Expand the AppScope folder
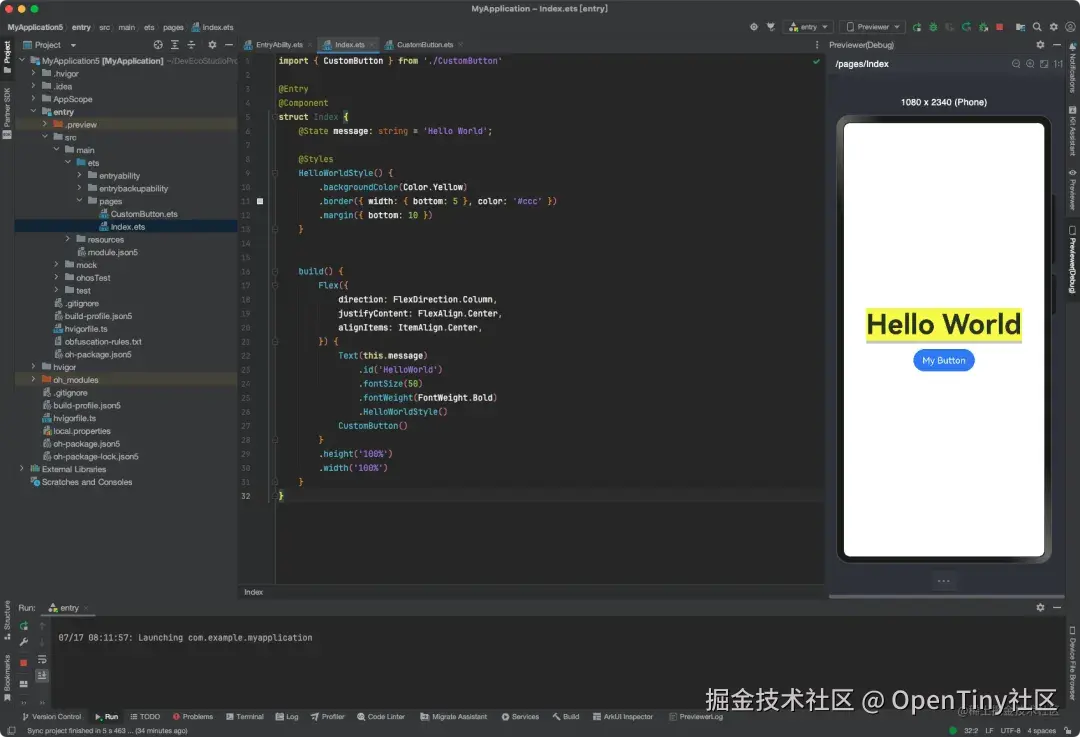This screenshot has height=737, width=1080. (x=33, y=98)
